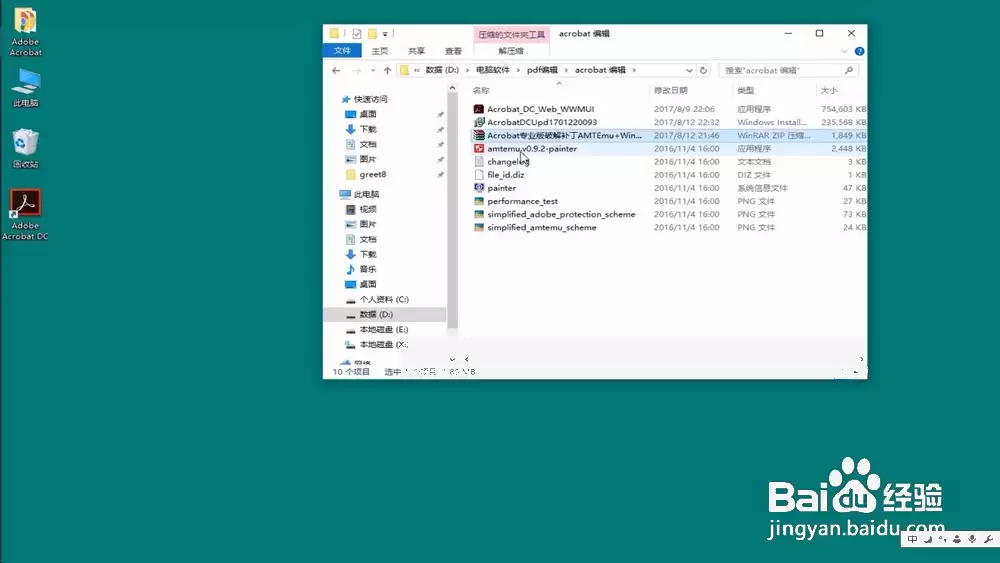This screenshot has width=1000, height=563.
Task: Switch to the 查看 ribbon tab
Action: coord(453,51)
